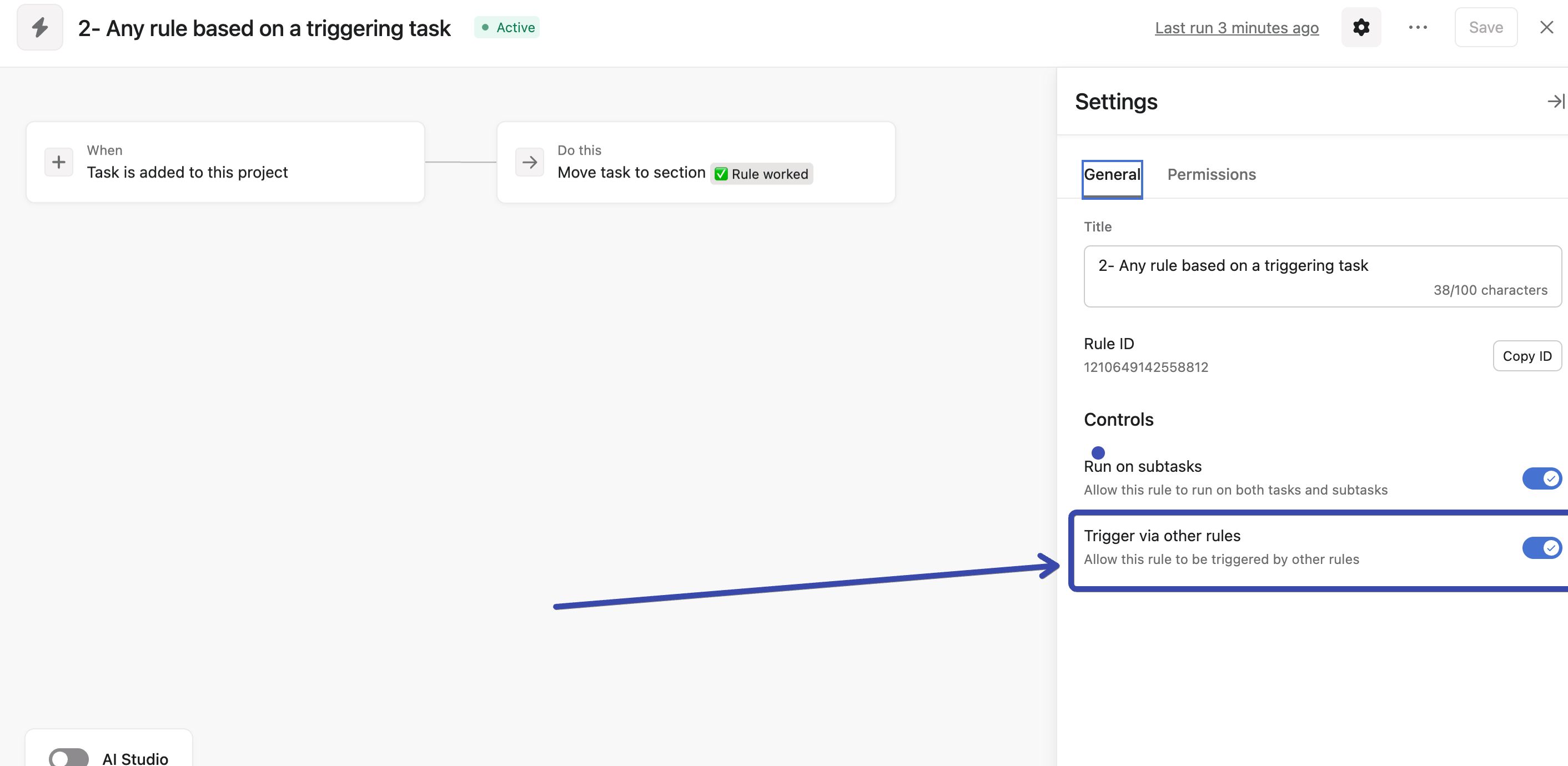Click the rule name heading at top
The height and width of the screenshot is (766, 1568).
pyautogui.click(x=264, y=28)
